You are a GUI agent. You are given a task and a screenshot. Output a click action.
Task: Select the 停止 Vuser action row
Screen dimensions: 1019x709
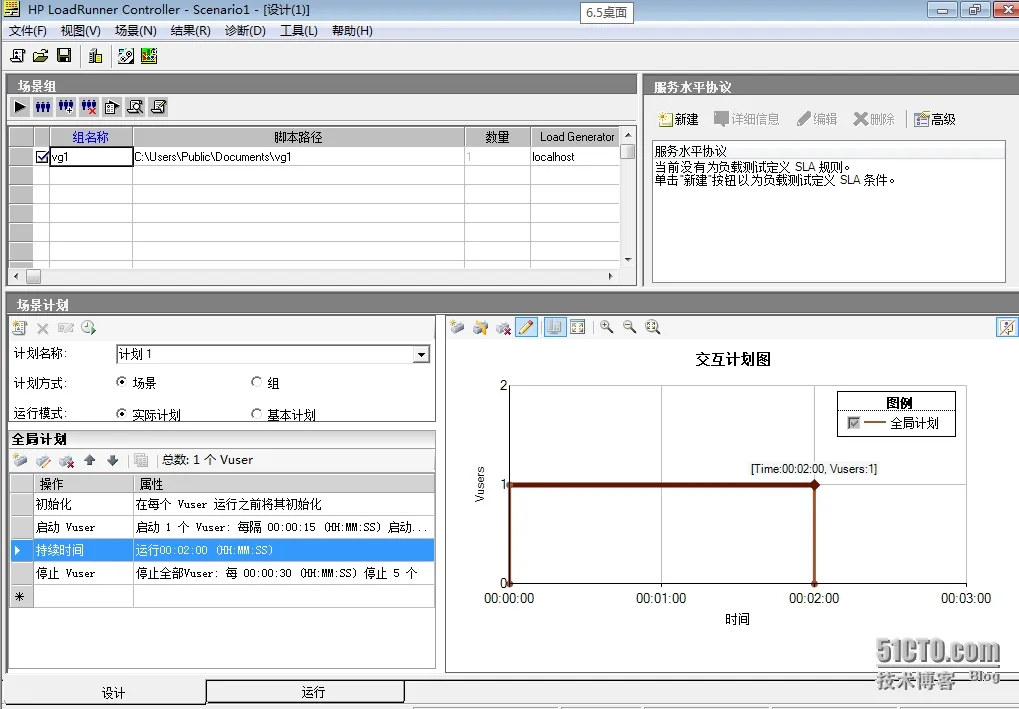point(222,573)
